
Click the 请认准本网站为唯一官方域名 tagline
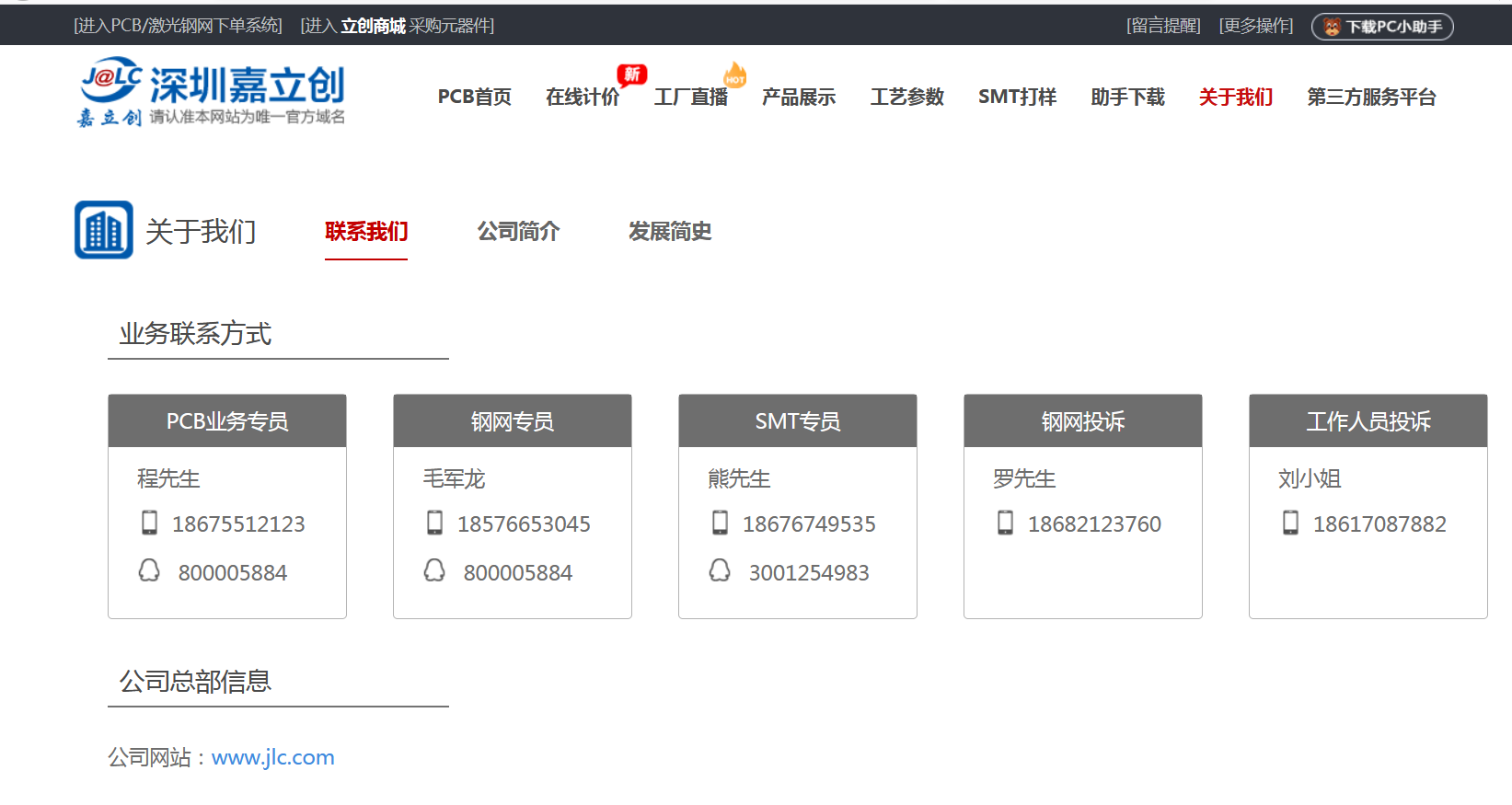click(x=248, y=117)
